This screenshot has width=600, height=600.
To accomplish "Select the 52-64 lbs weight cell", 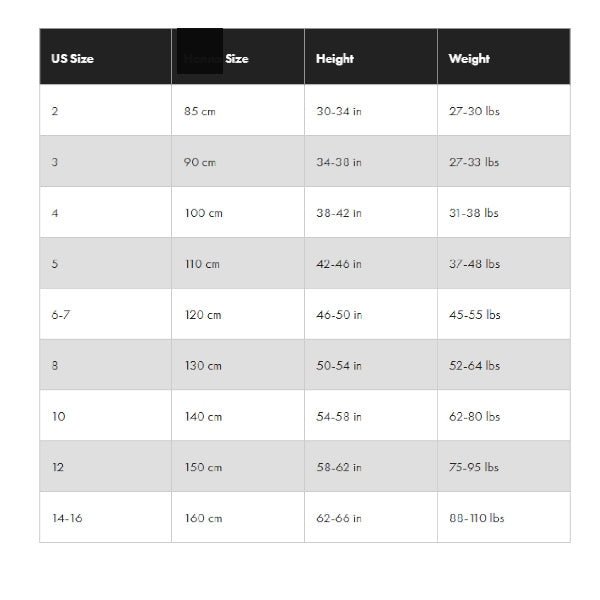I will coord(504,364).
